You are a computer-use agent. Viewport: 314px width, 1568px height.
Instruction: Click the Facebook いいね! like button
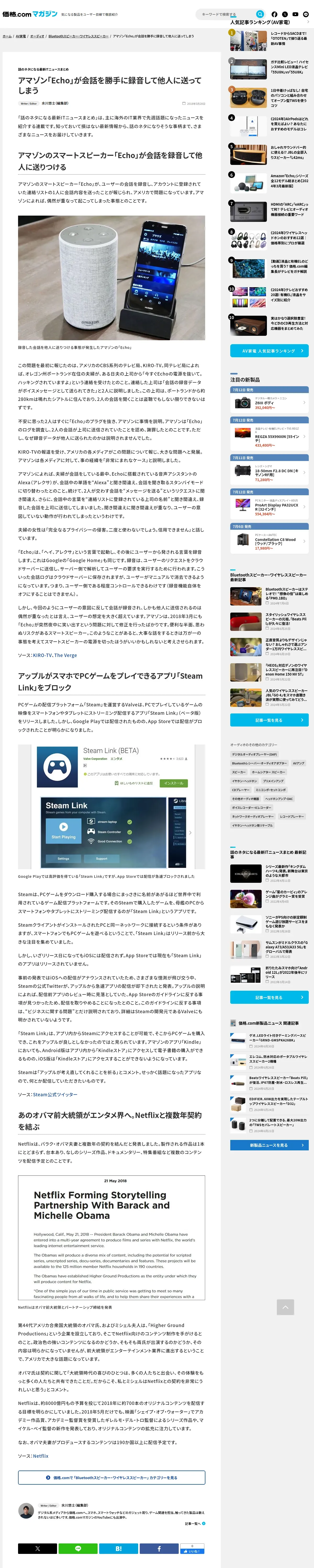tap(192, 1552)
